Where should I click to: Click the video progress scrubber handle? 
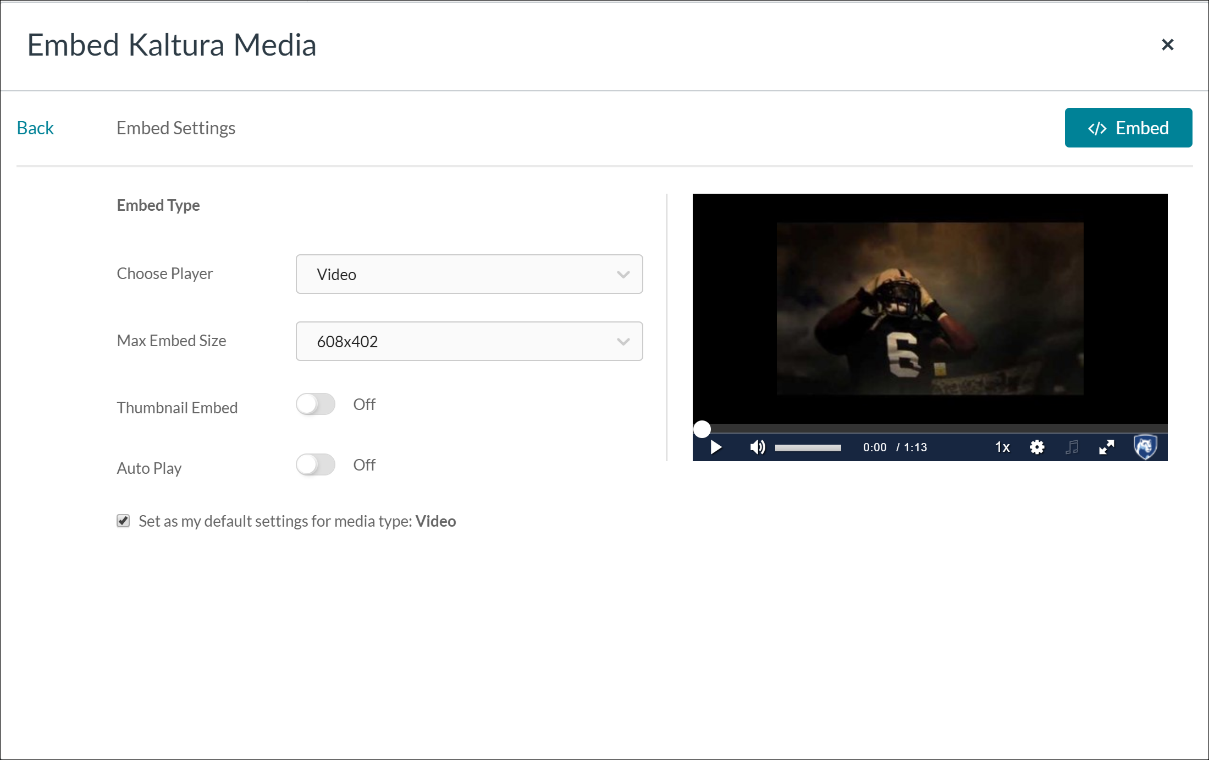click(x=702, y=429)
